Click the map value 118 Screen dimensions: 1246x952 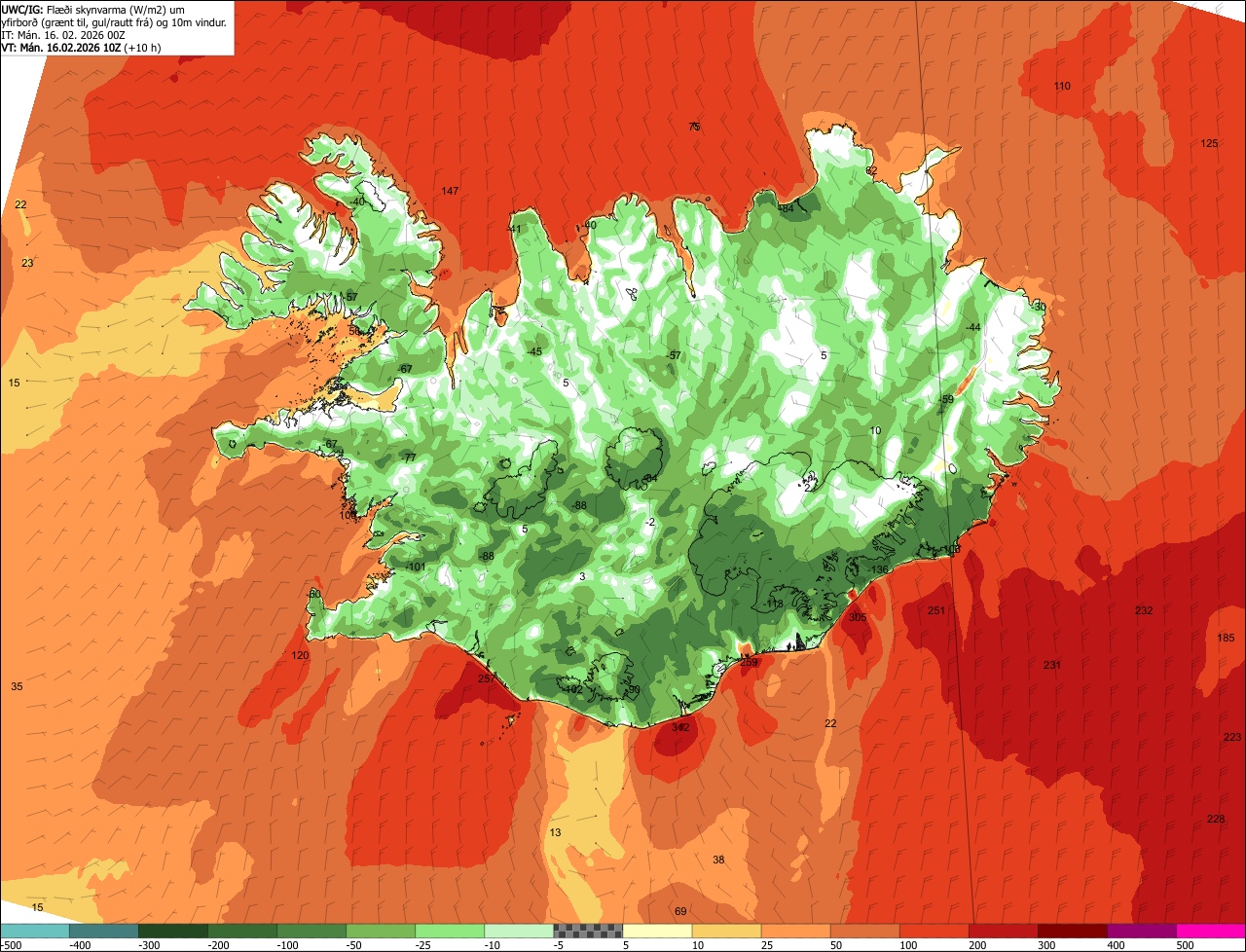pos(775,604)
